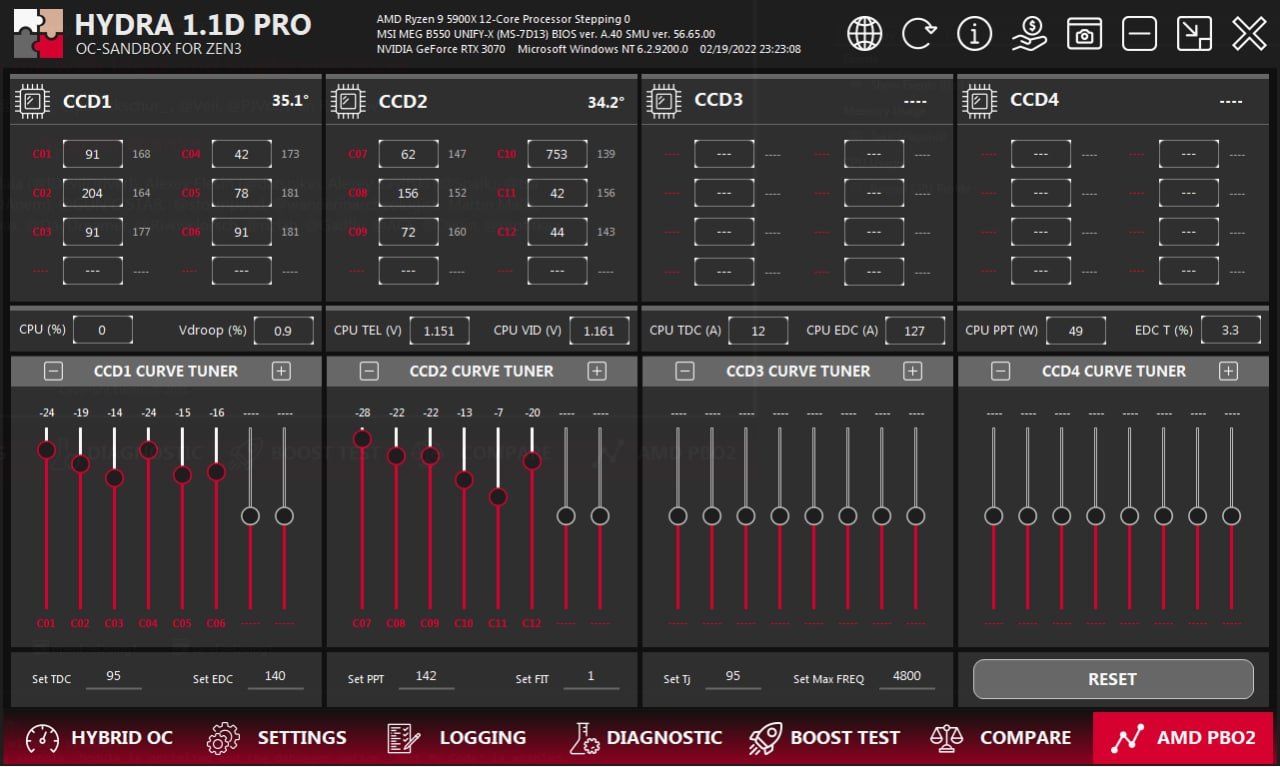Click the C02 slider knob
The image size is (1280, 767).
coord(80,463)
